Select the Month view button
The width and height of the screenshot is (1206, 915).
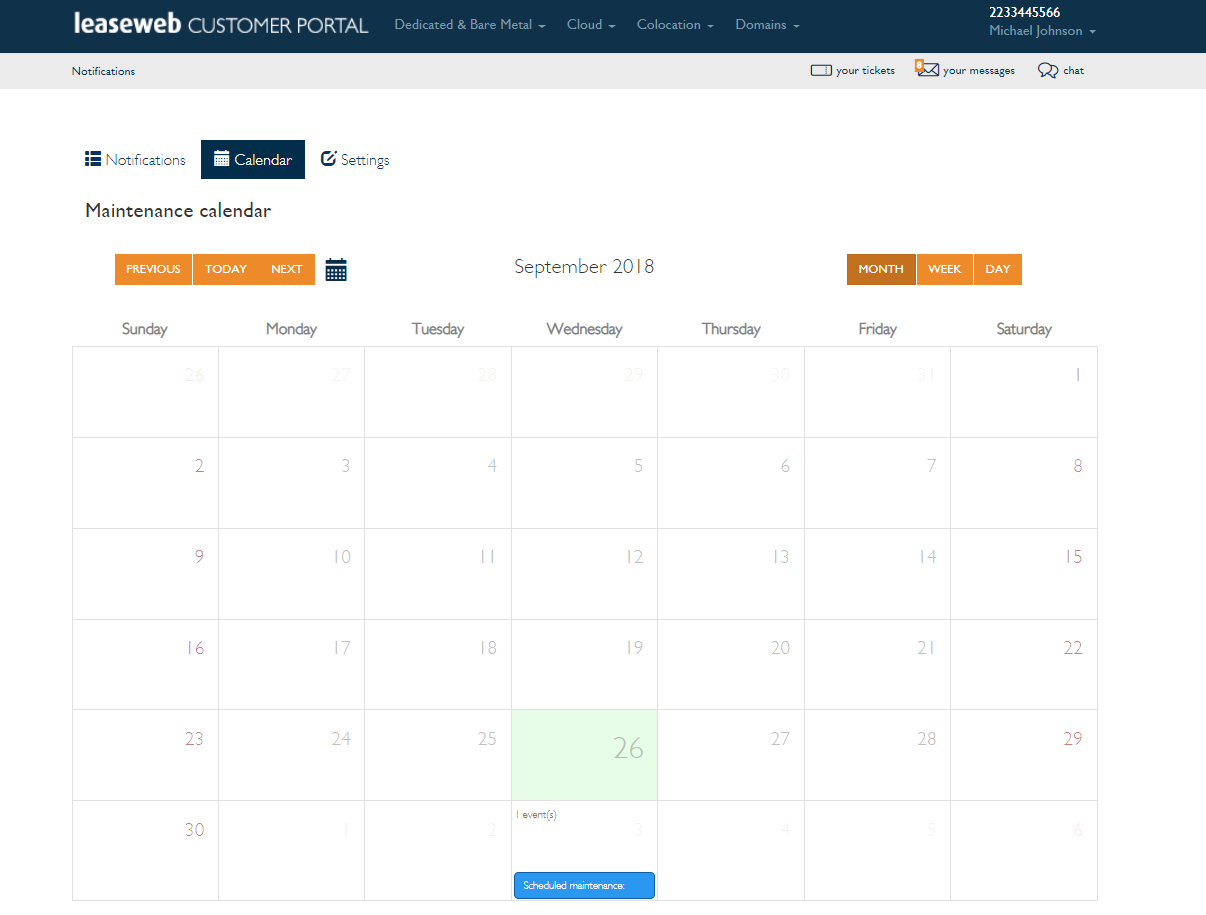pos(880,269)
